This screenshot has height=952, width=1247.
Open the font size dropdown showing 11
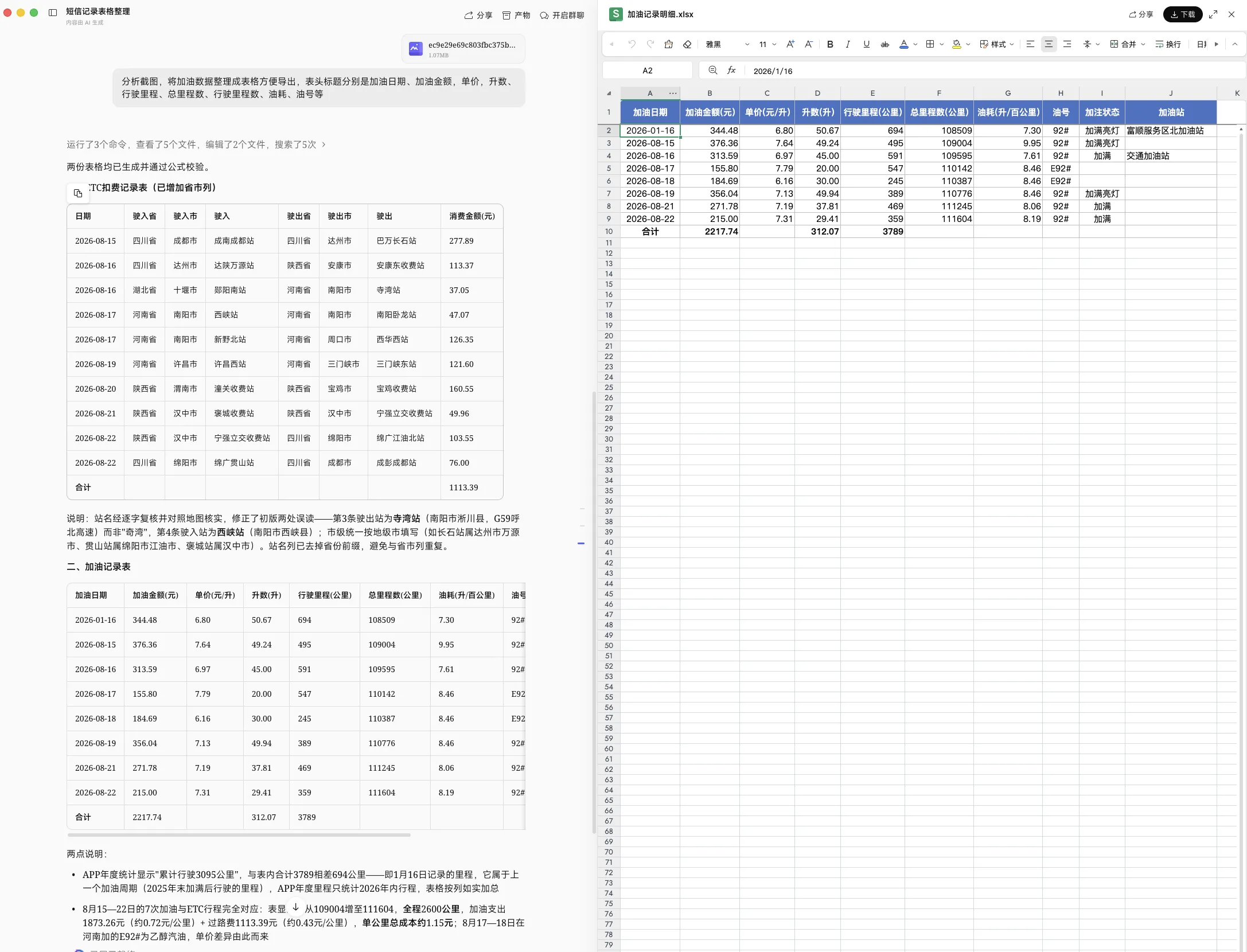tap(767, 44)
